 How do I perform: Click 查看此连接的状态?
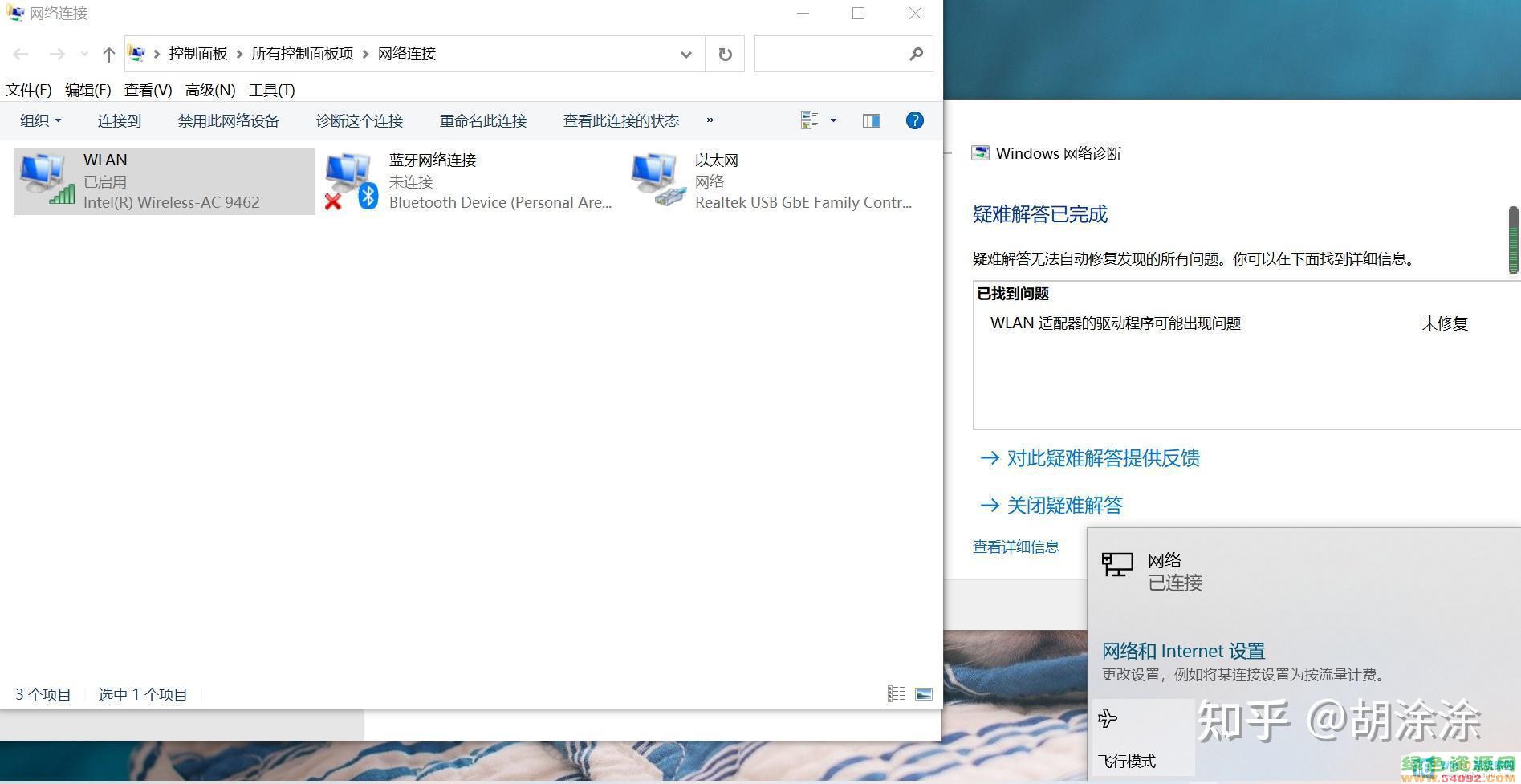point(621,120)
